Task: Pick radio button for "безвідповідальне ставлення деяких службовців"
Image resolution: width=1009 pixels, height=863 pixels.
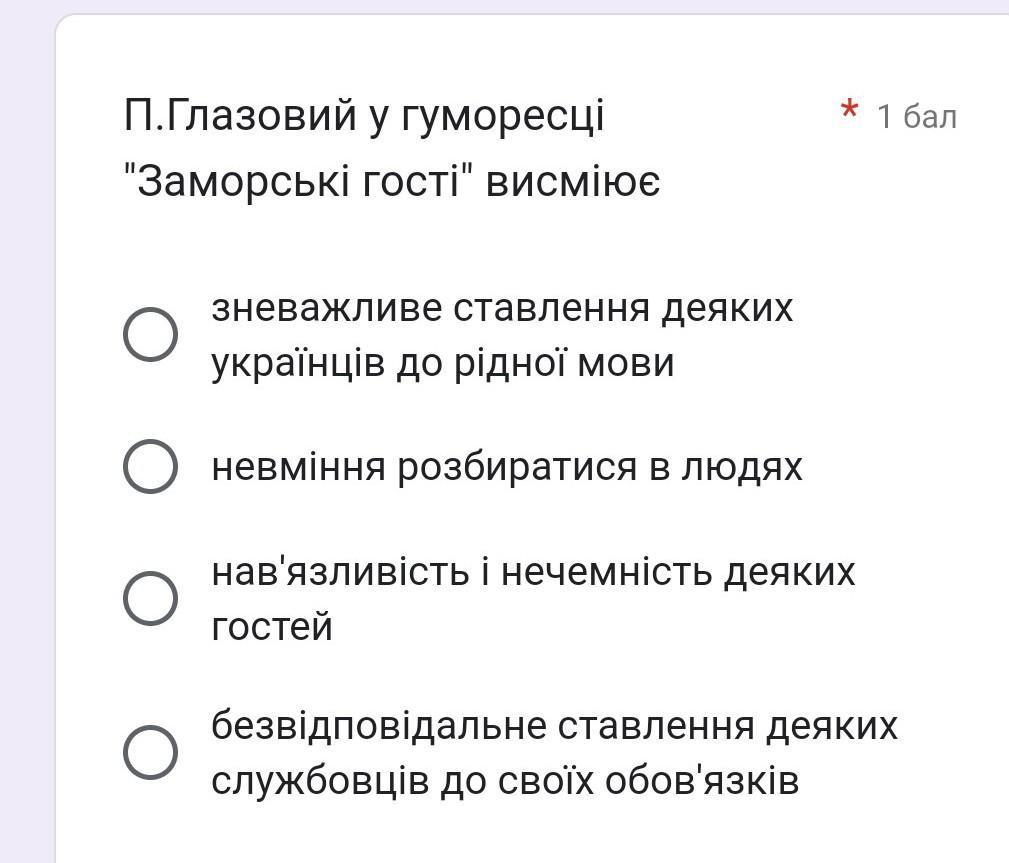Action: 151,753
